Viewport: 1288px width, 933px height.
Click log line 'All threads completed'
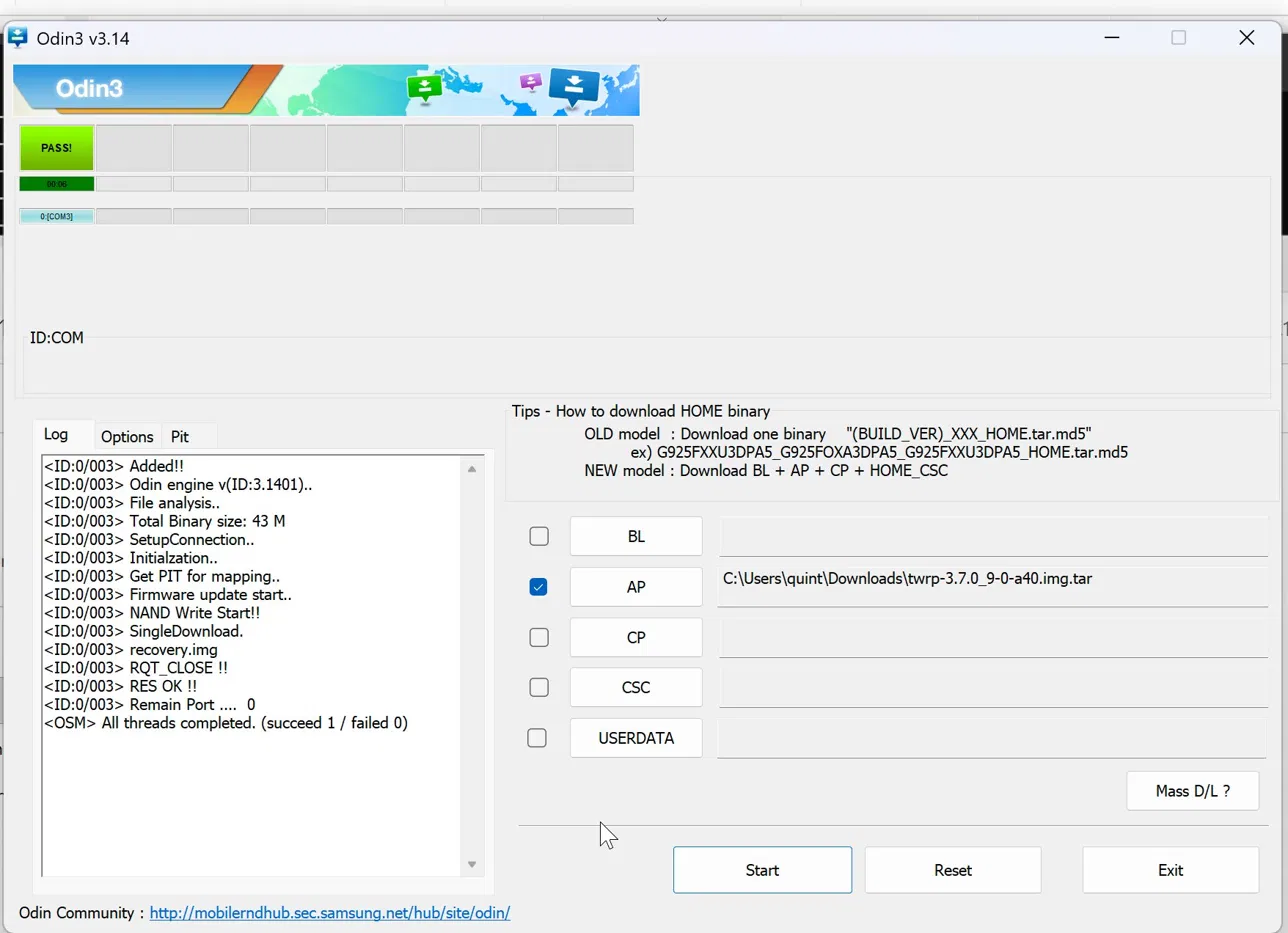click(226, 722)
